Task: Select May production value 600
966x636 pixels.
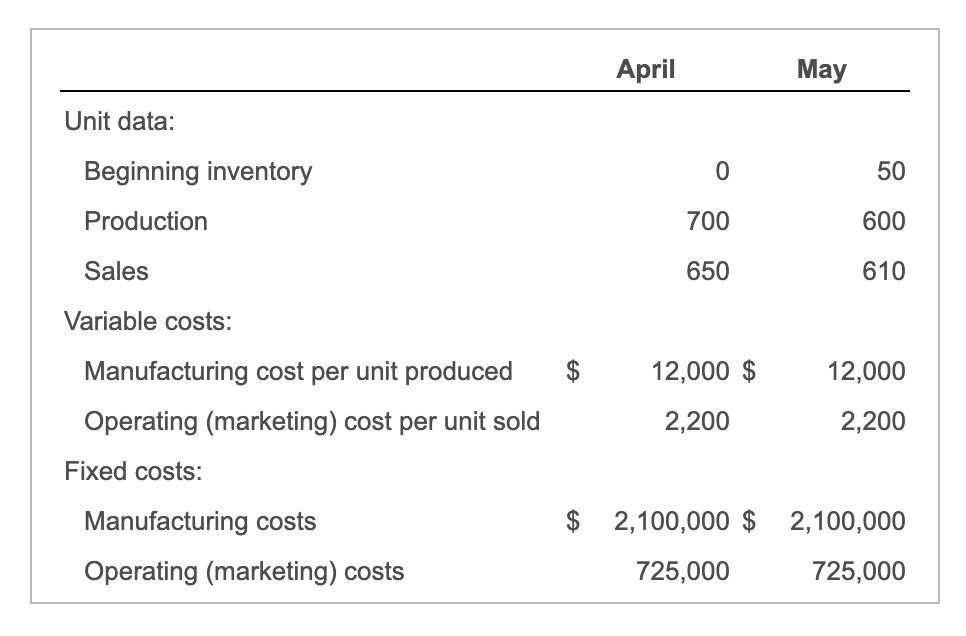Action: pos(885,221)
